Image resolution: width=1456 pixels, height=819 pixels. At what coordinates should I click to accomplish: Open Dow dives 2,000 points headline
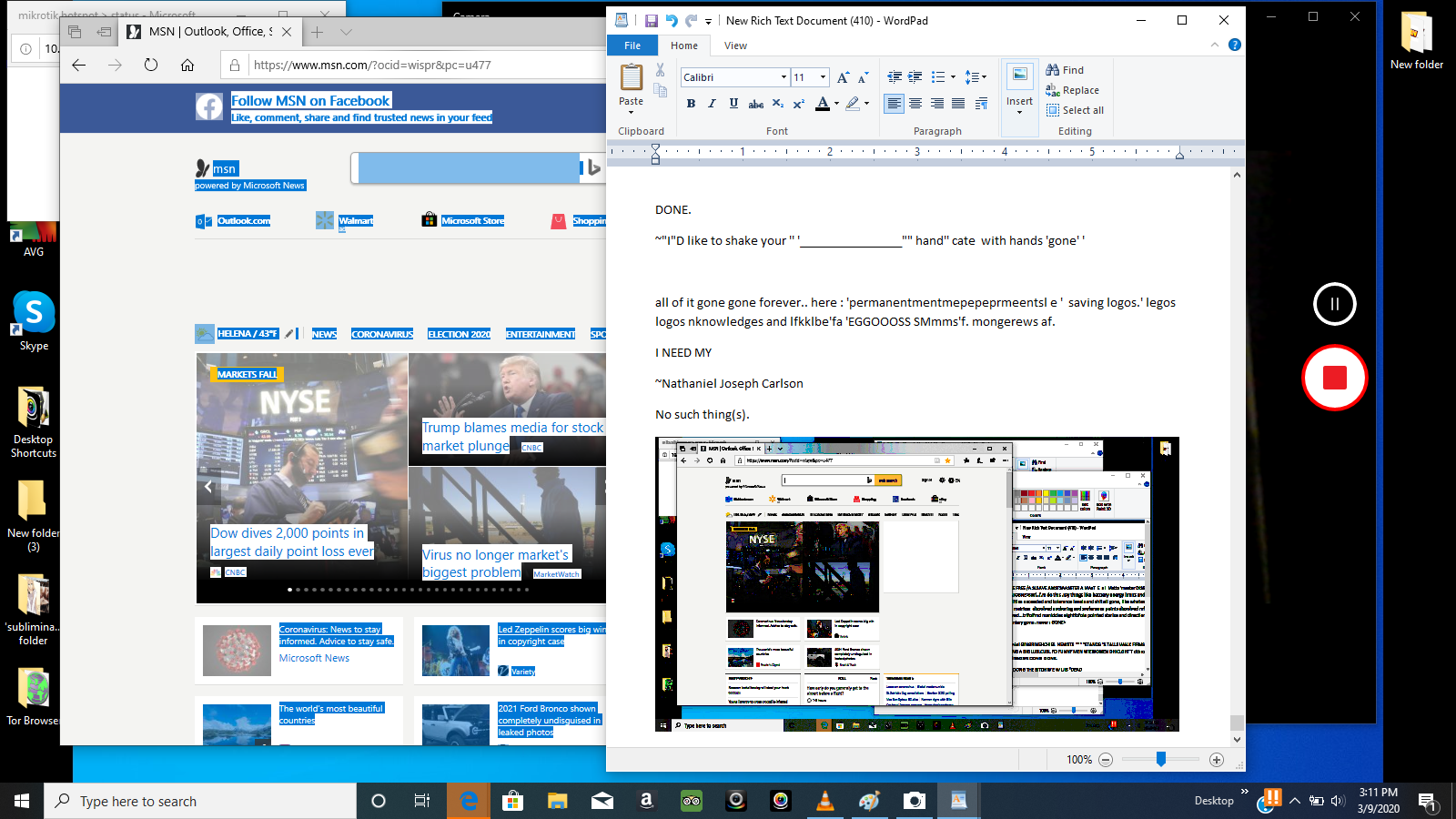pyautogui.click(x=292, y=541)
